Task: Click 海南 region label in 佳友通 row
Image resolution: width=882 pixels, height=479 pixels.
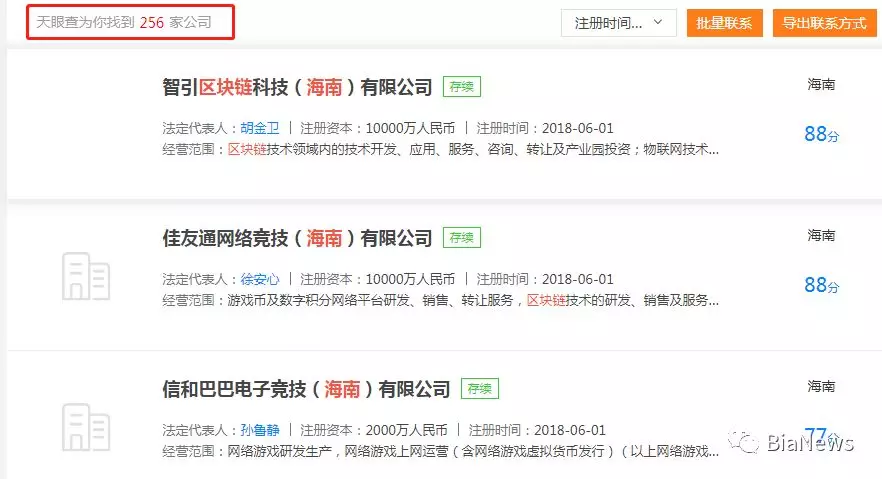Action: (x=821, y=235)
